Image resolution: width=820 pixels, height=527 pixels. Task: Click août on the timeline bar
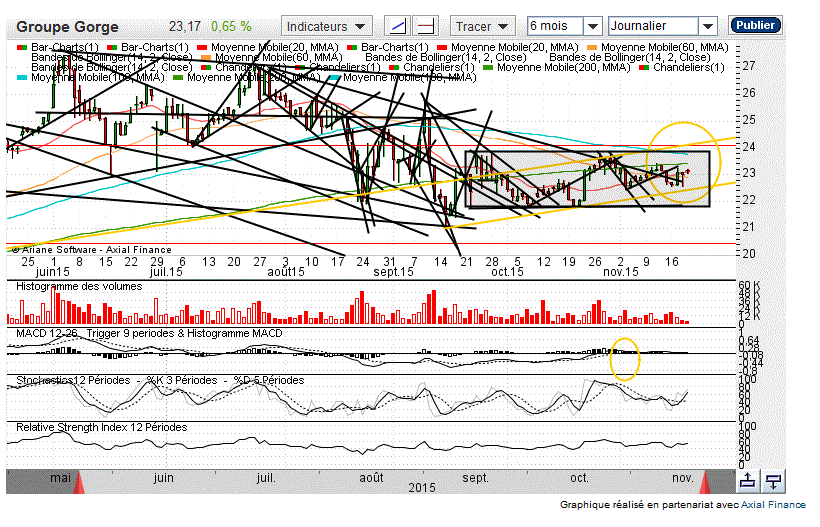tap(371, 478)
